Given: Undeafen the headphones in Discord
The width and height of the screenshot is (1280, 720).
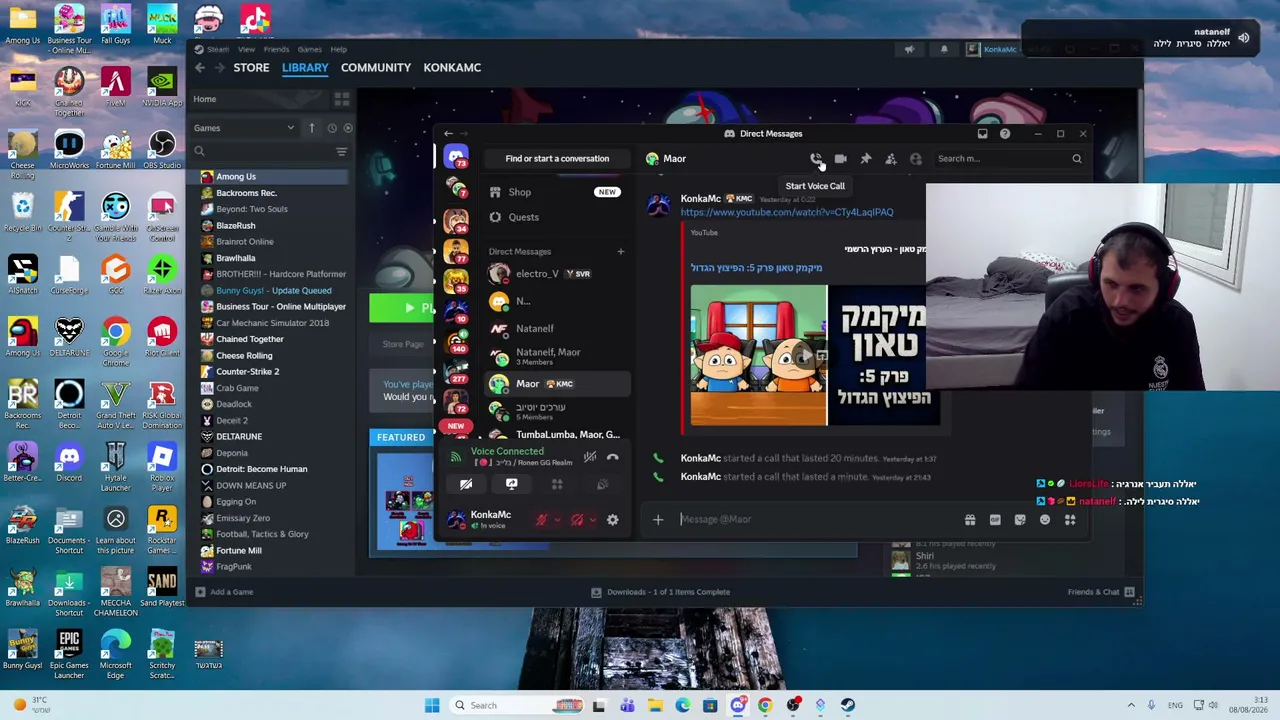Looking at the screenshot, I should coord(577,520).
